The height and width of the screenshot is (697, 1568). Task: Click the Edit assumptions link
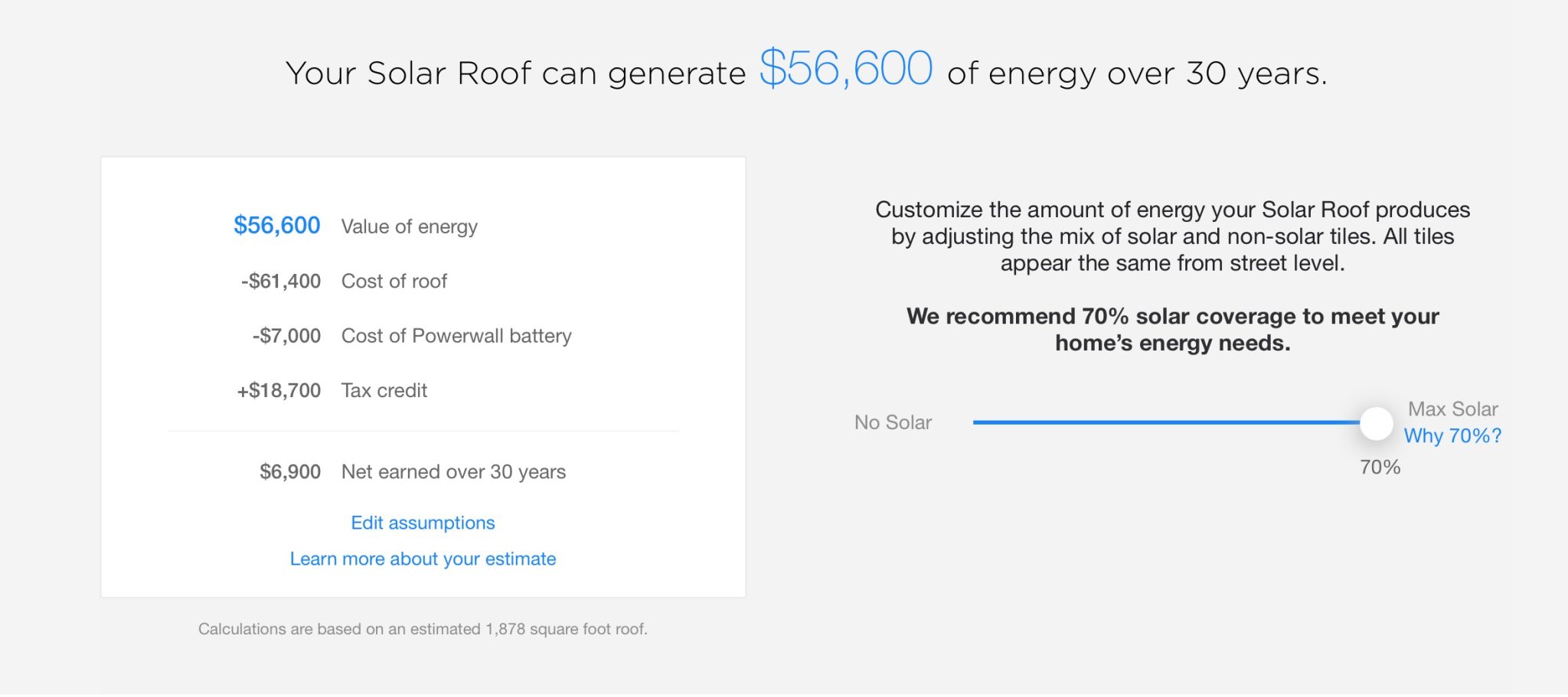coord(423,523)
